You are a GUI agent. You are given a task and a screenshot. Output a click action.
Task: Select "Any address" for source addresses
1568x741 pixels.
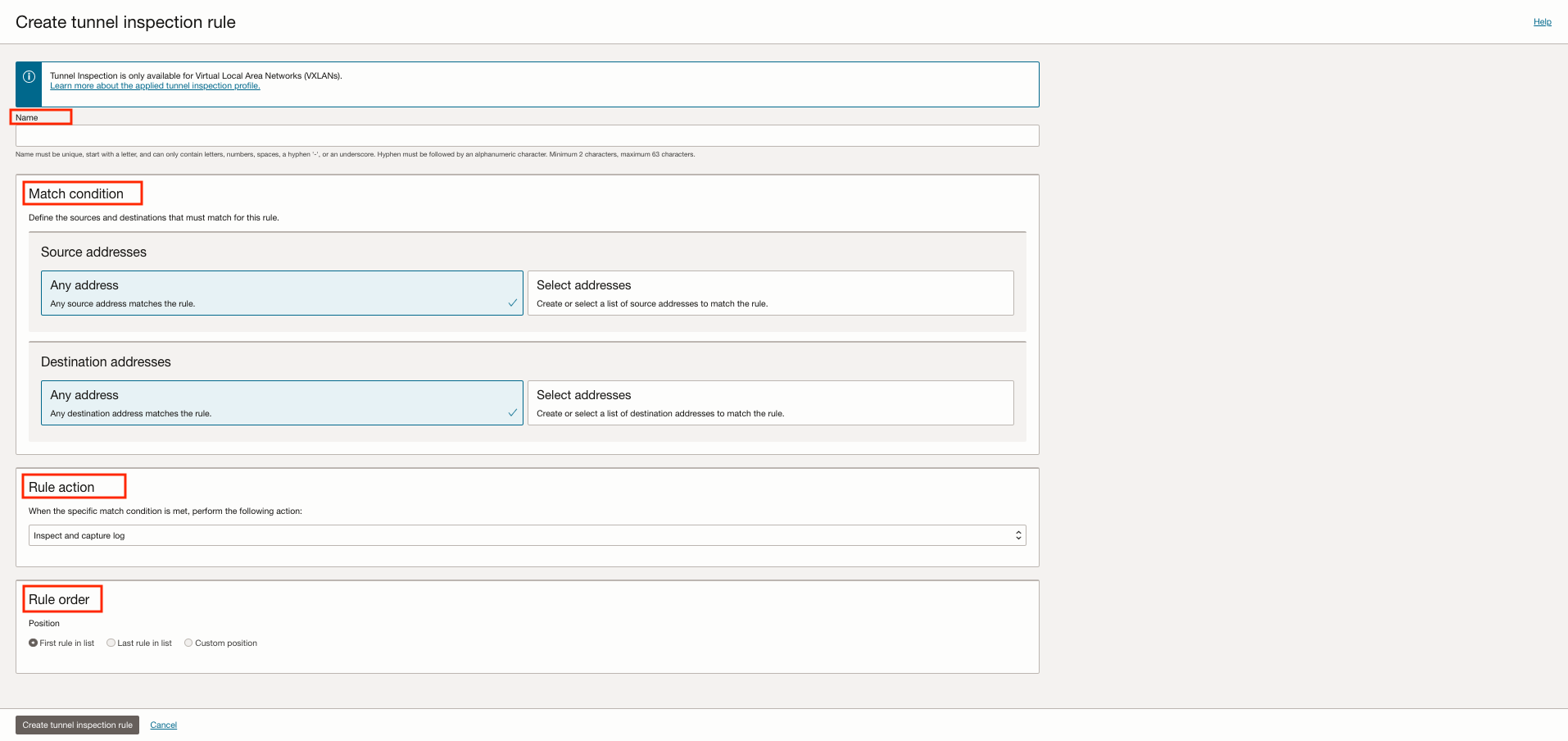pyautogui.click(x=282, y=293)
